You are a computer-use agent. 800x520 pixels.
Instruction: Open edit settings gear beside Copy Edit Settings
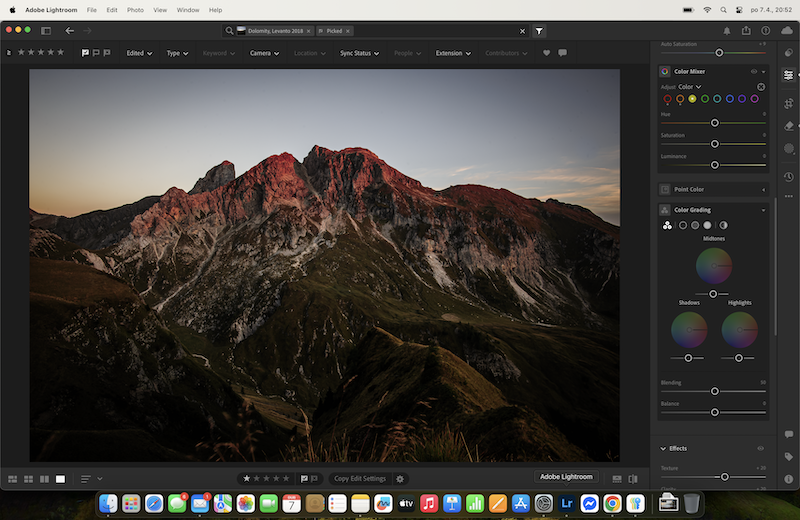click(400, 479)
